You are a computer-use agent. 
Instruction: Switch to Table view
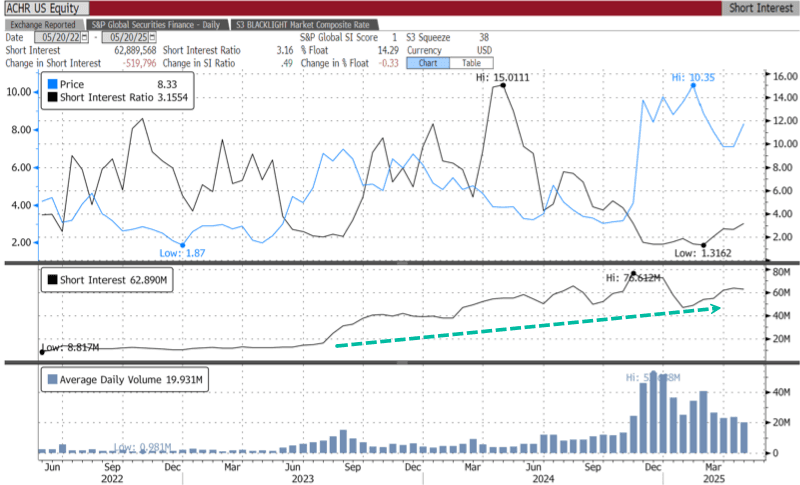click(468, 61)
